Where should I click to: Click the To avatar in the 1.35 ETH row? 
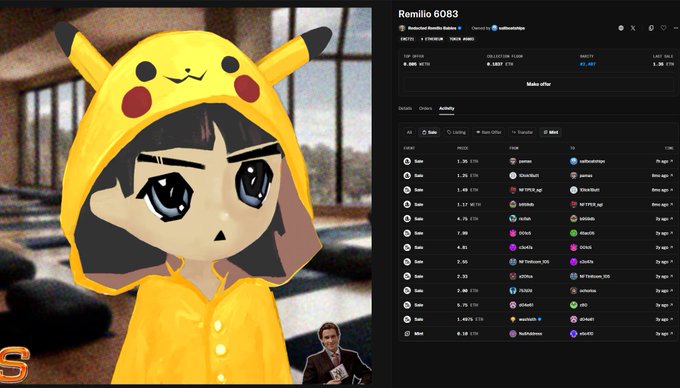pos(573,161)
